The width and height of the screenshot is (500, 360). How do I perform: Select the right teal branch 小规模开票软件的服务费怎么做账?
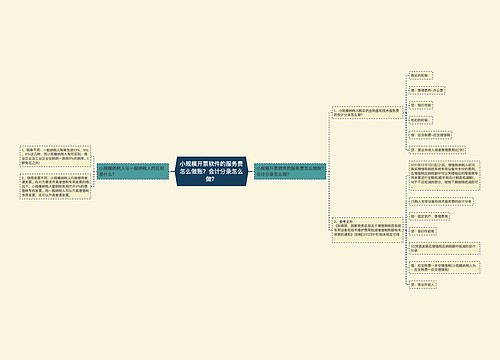click(290, 171)
